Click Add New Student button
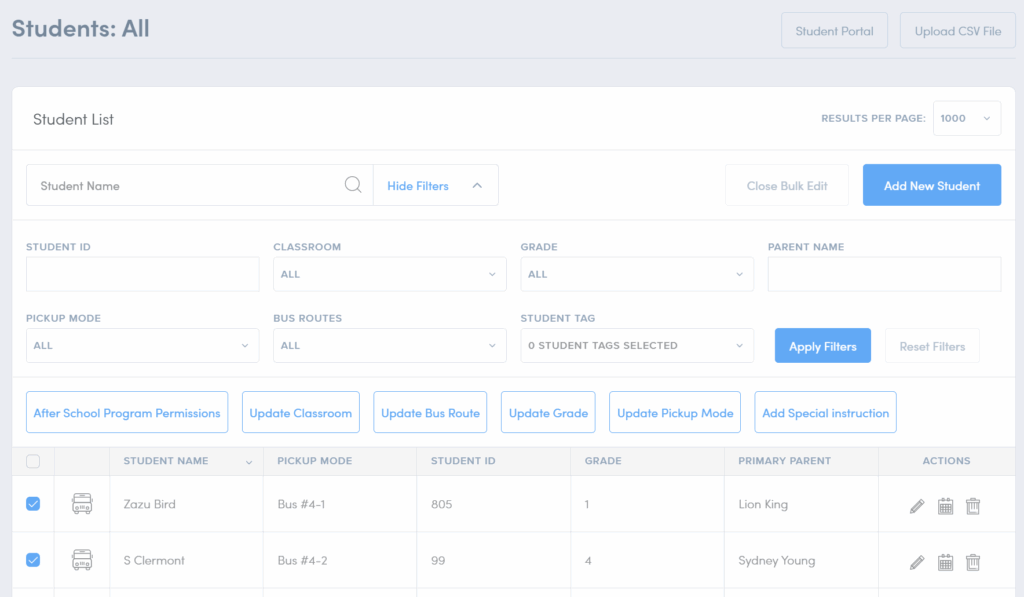This screenshot has width=1024, height=597. pos(932,186)
